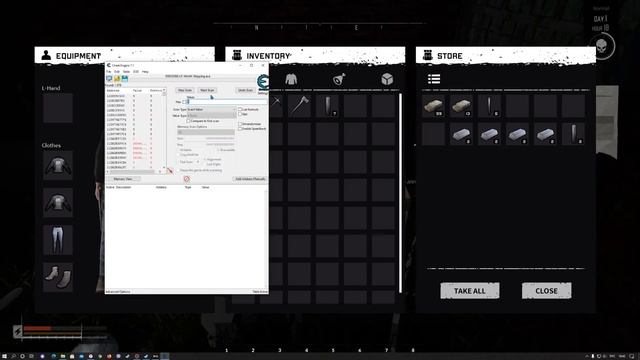This screenshot has height=360, width=640.
Task: Click the list view icon in Store
Action: click(434, 79)
